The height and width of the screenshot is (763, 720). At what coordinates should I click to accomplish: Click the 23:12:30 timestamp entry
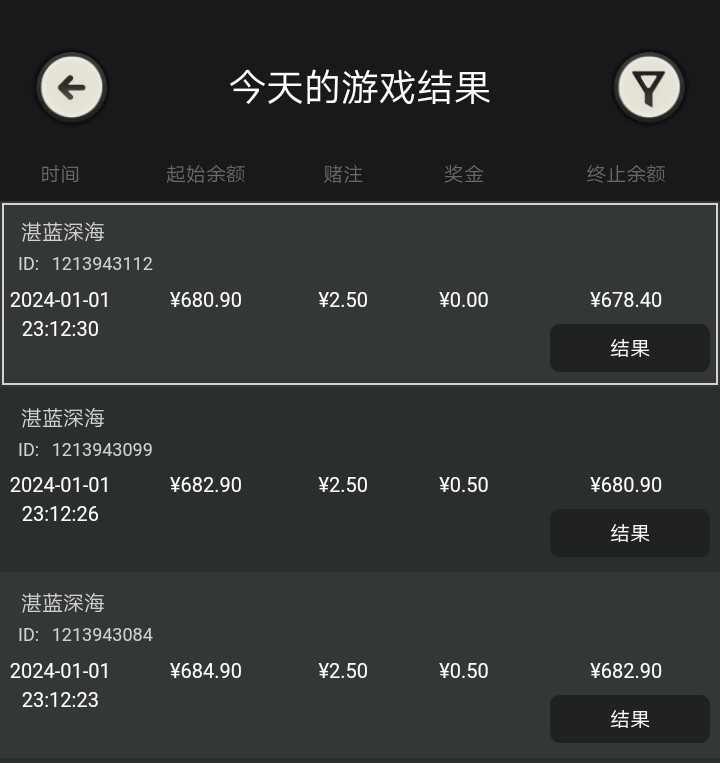click(x=60, y=329)
